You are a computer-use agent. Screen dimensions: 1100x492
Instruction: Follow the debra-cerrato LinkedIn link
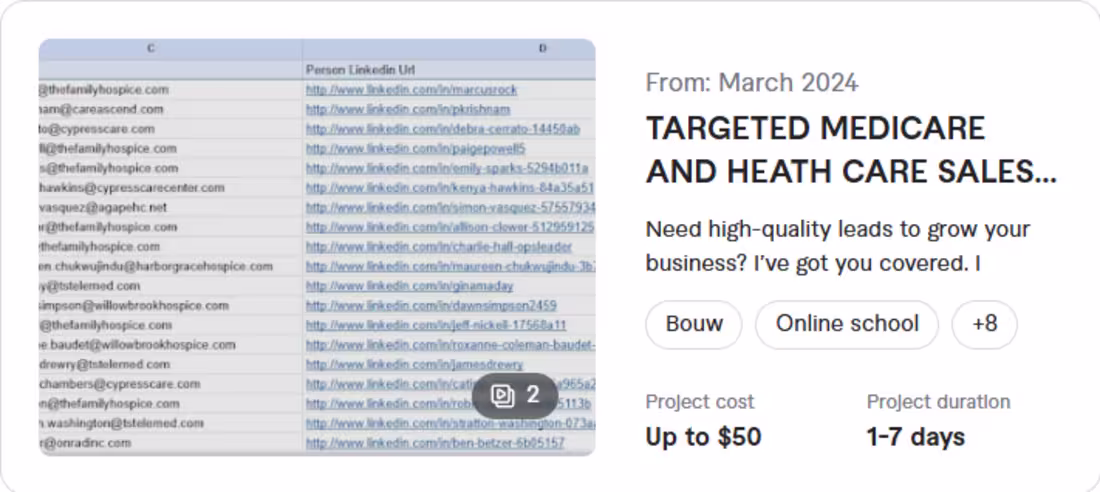point(443,129)
